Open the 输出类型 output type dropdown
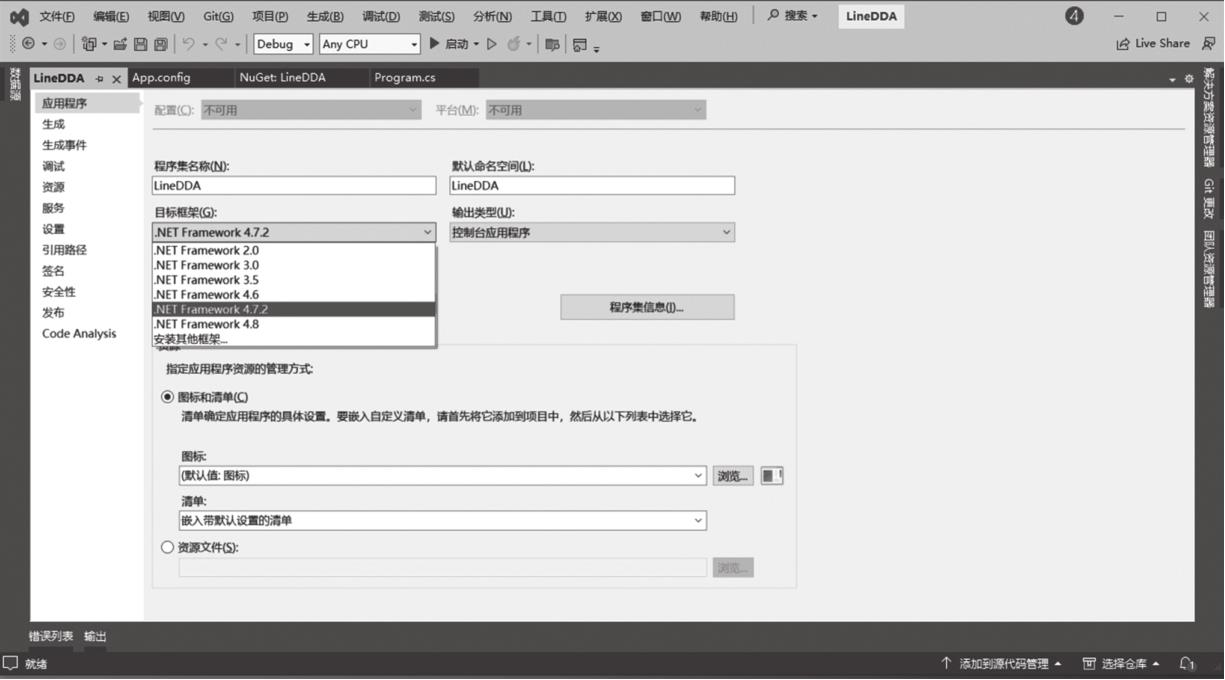 pyautogui.click(x=592, y=232)
